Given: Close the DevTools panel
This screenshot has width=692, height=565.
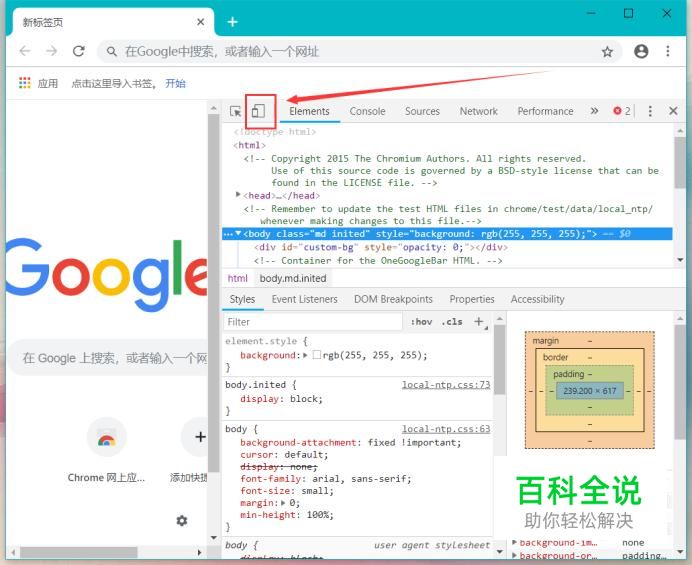Looking at the screenshot, I should pyautogui.click(x=673, y=111).
